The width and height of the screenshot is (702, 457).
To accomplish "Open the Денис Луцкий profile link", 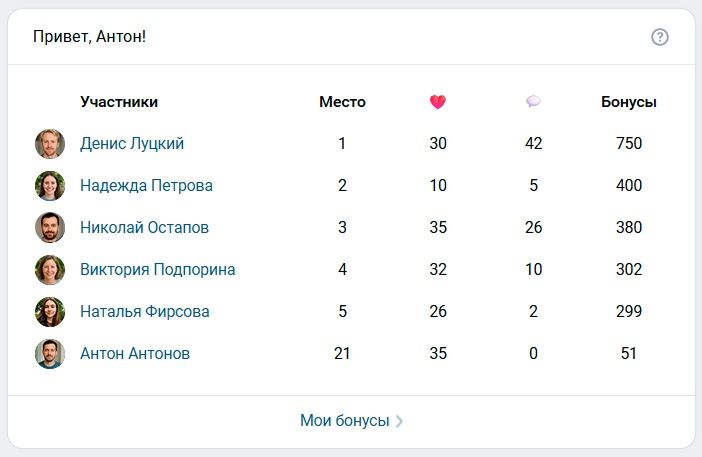I will point(132,144).
